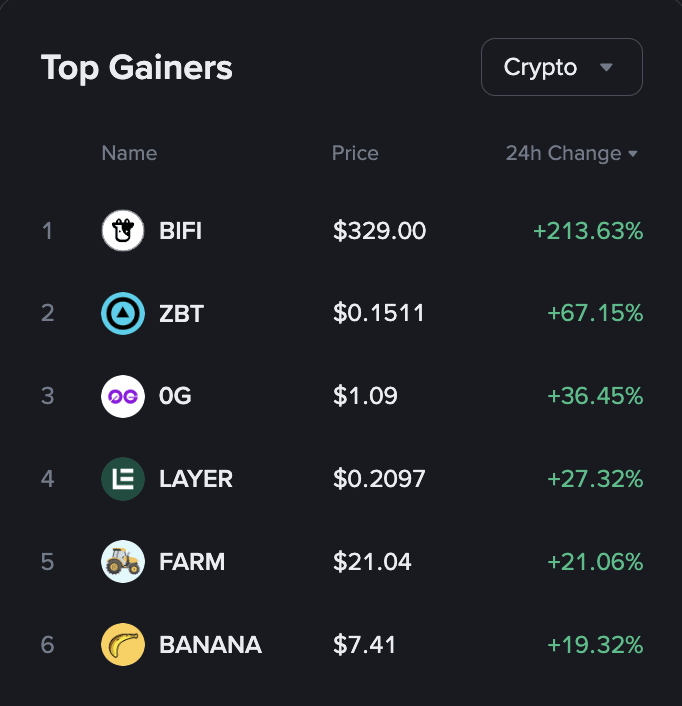Click the ZBT blue circle icon
This screenshot has height=706, width=682.
click(x=123, y=314)
